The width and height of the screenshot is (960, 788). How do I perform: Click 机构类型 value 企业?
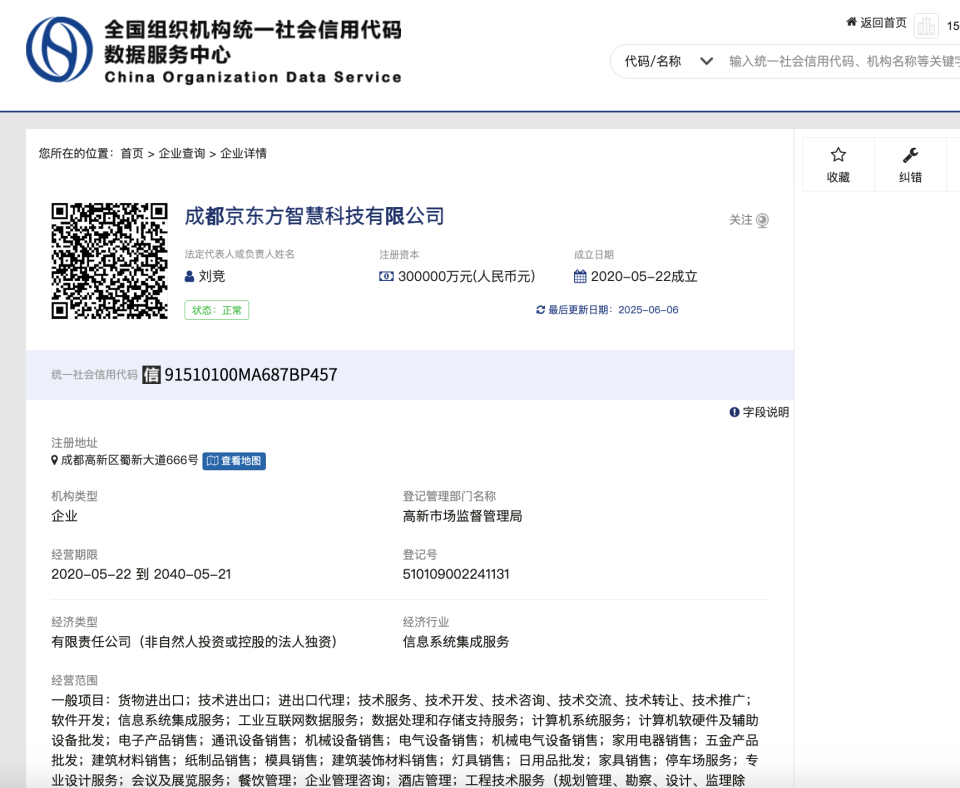(64, 516)
